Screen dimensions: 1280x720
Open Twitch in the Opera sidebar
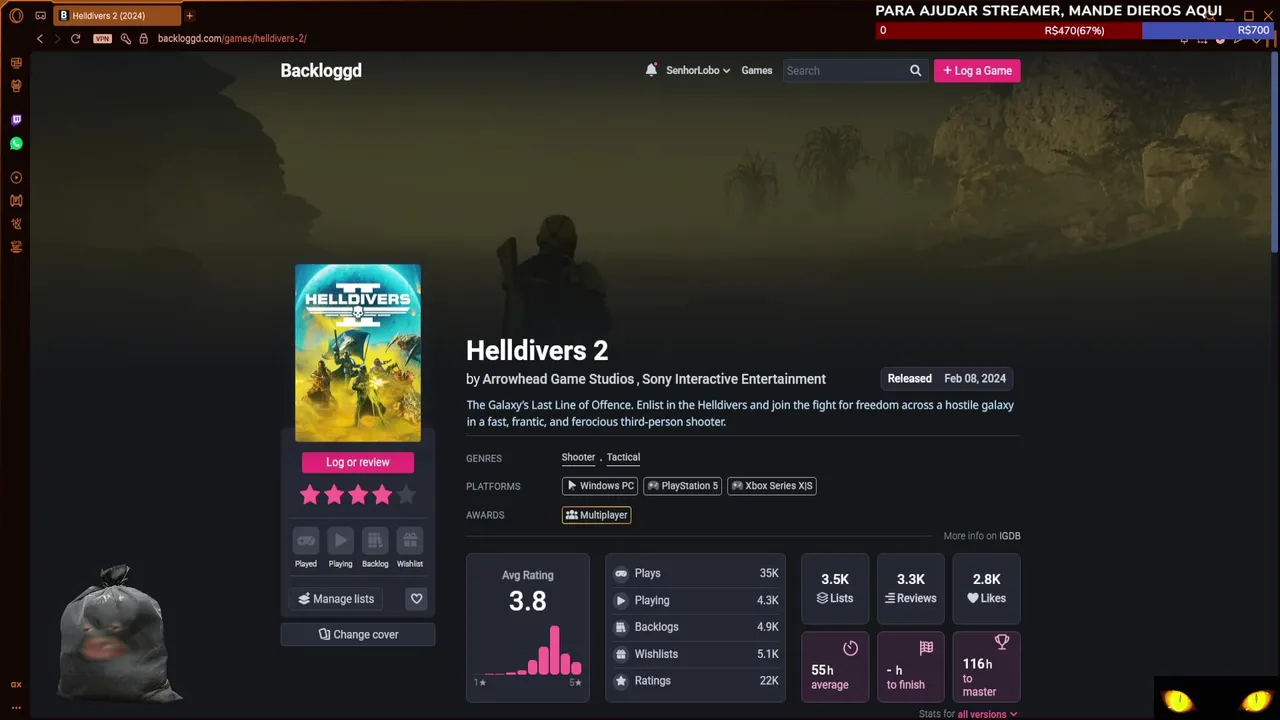click(x=16, y=120)
